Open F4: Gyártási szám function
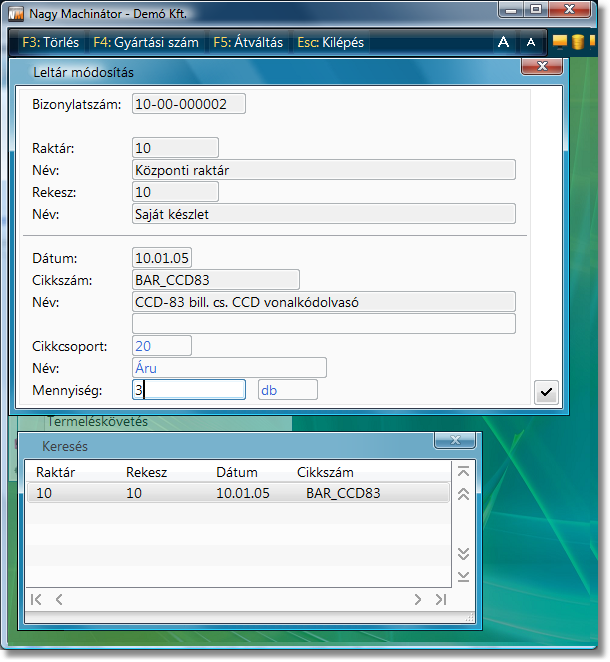Viewport: 610px width, 662px height. [146, 42]
